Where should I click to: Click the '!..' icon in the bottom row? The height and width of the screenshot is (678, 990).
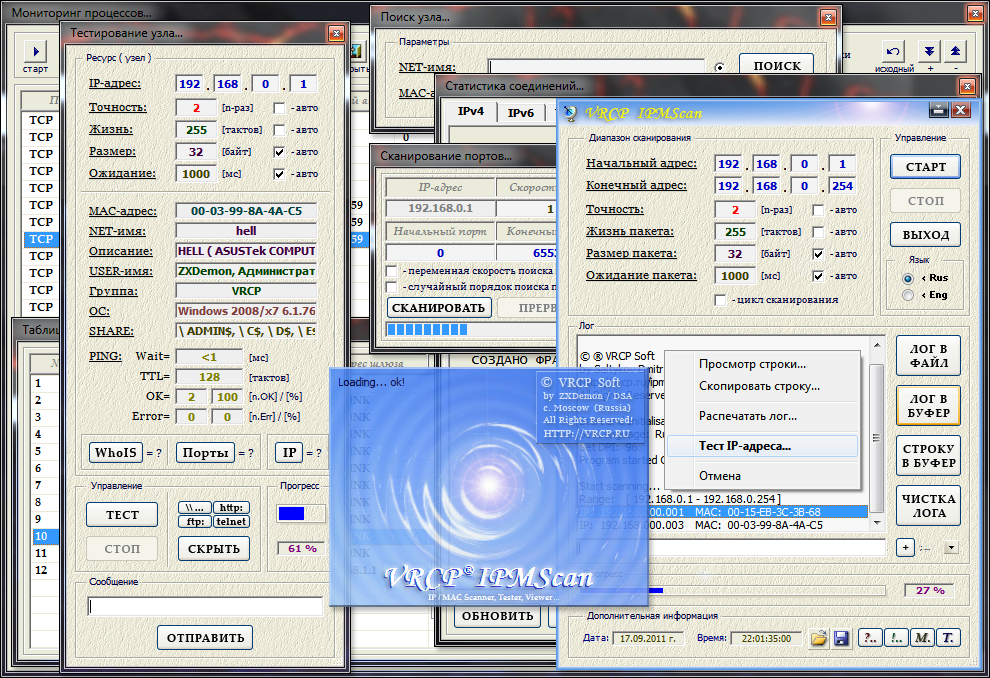pos(895,637)
